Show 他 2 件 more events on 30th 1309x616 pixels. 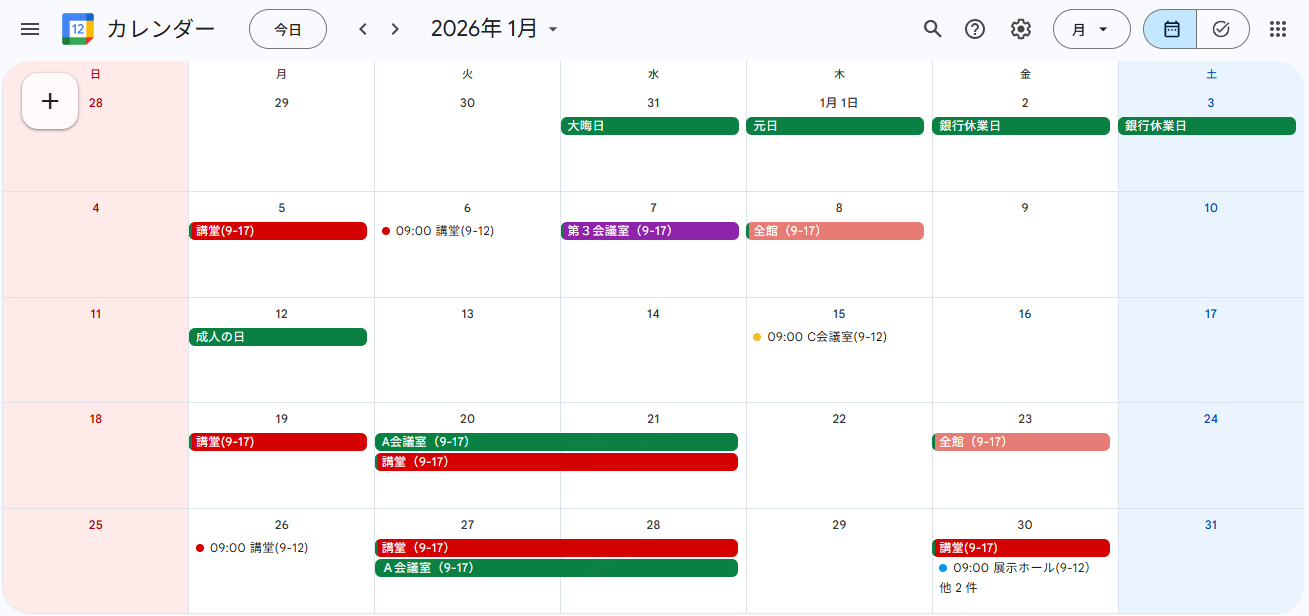tap(957, 588)
